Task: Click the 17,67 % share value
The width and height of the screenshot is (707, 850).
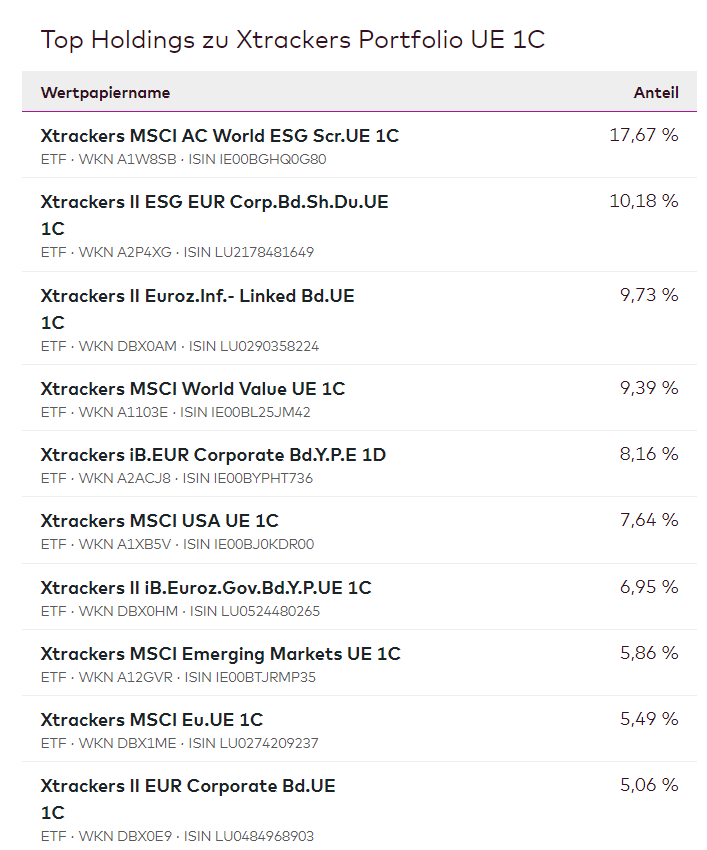Action: pos(643,135)
